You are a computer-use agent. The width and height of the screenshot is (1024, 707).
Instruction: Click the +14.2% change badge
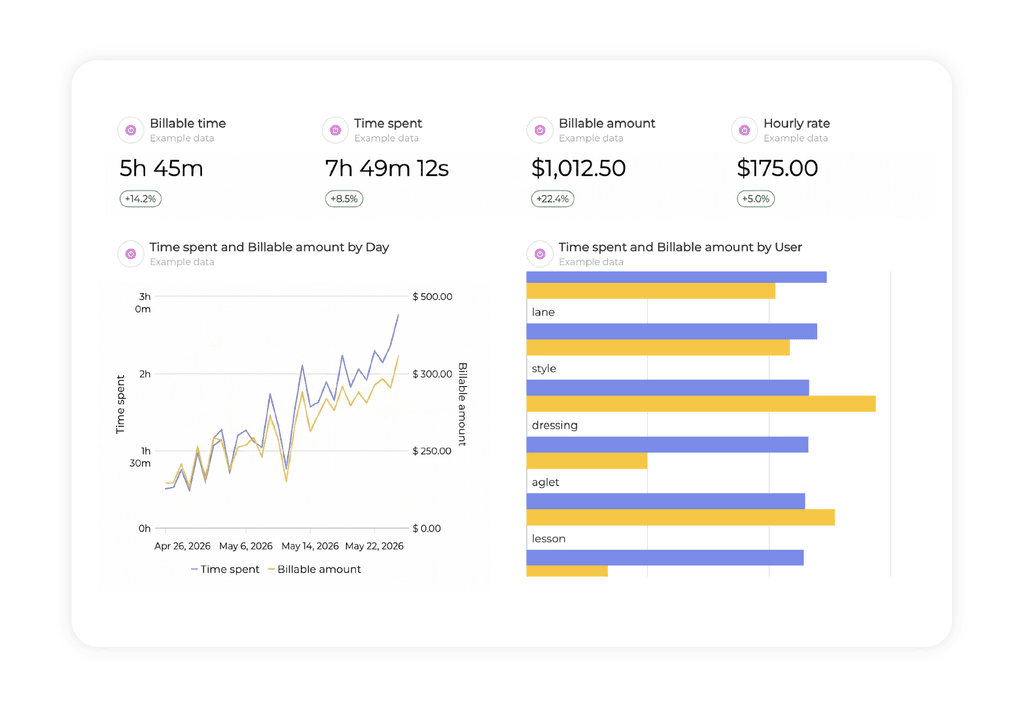[140, 198]
